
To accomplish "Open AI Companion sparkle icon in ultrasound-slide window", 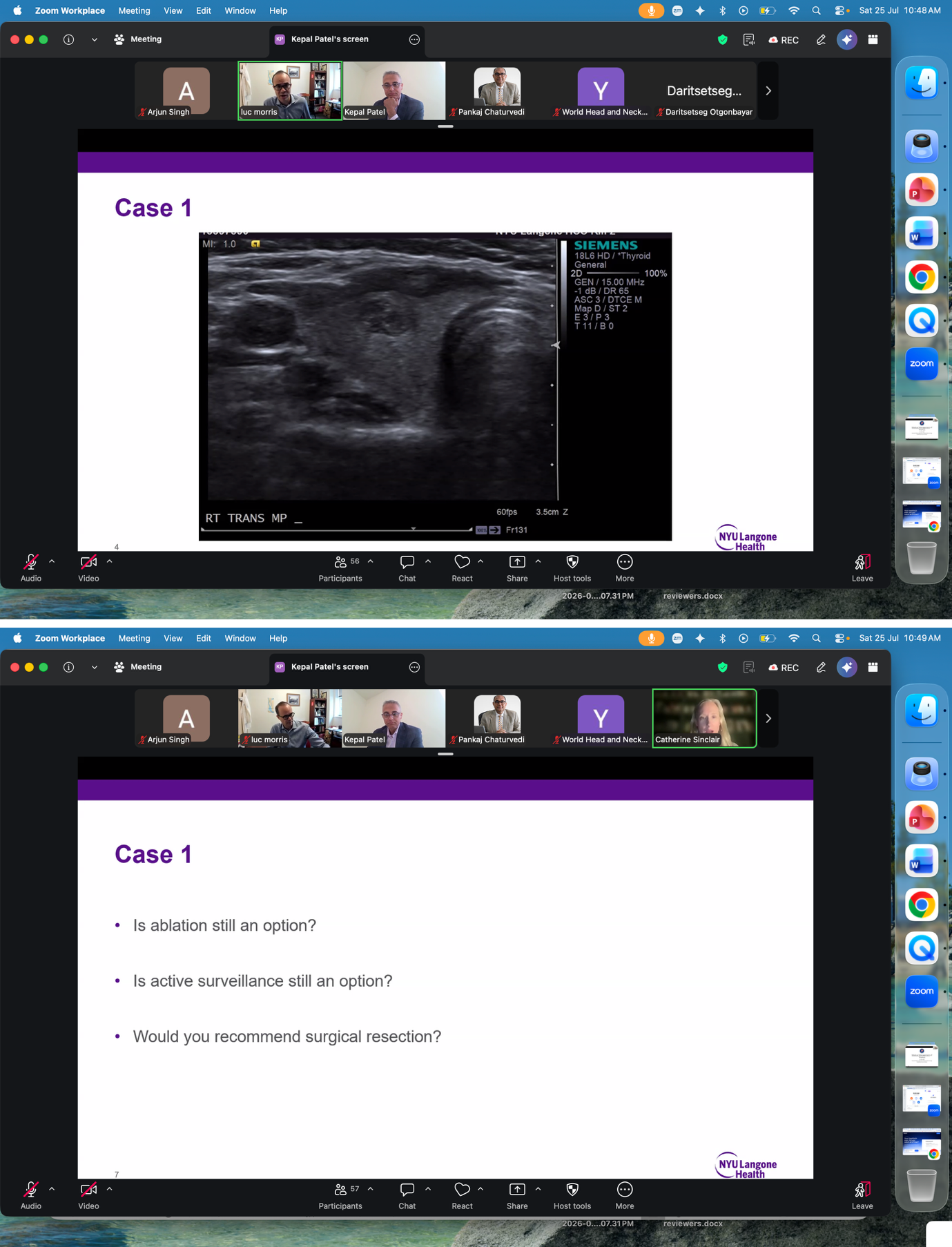I will pyautogui.click(x=847, y=40).
